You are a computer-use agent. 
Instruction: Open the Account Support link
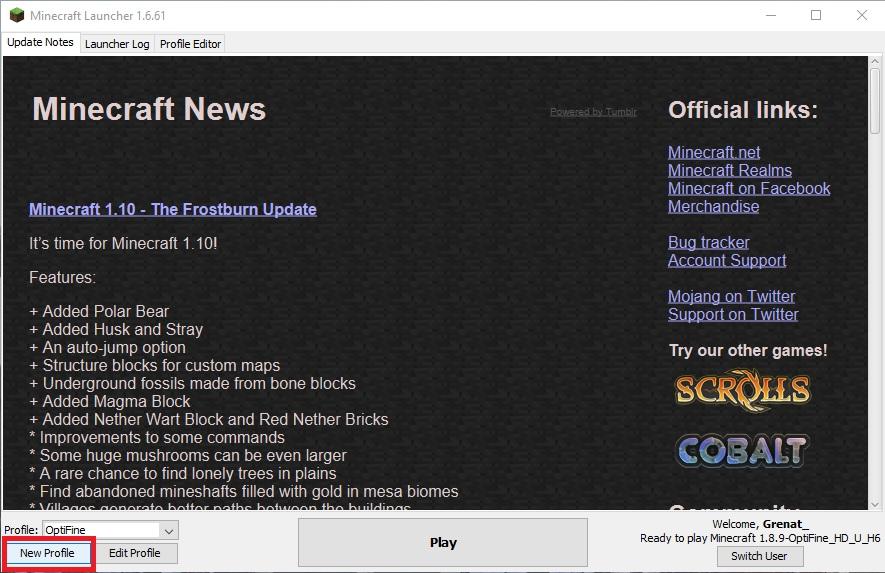pos(727,261)
